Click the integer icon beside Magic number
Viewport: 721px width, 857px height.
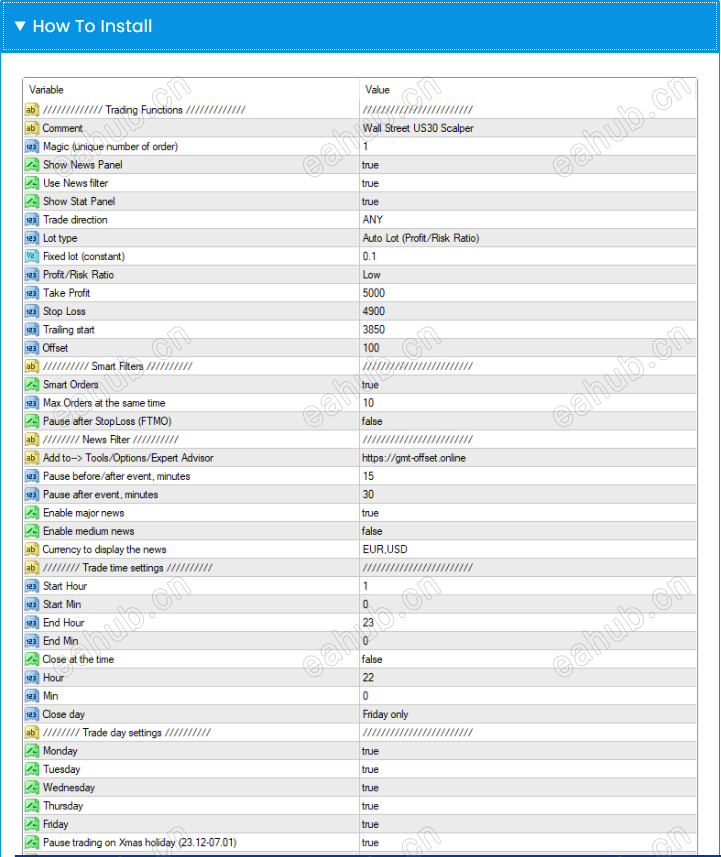point(32,146)
